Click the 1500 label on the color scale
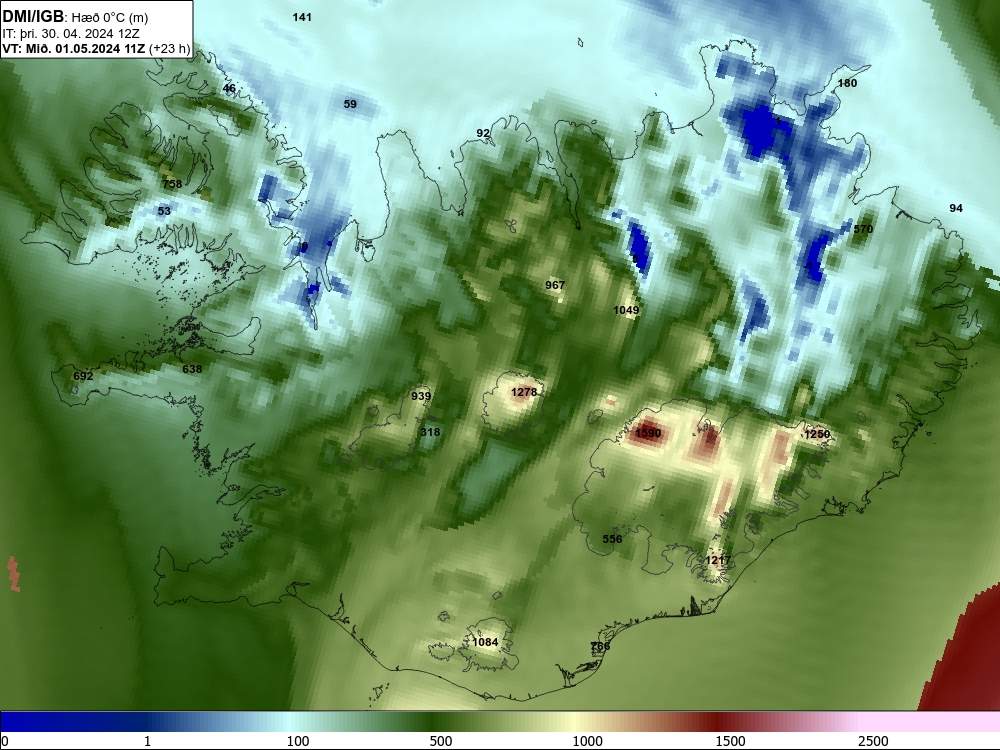 coord(730,740)
